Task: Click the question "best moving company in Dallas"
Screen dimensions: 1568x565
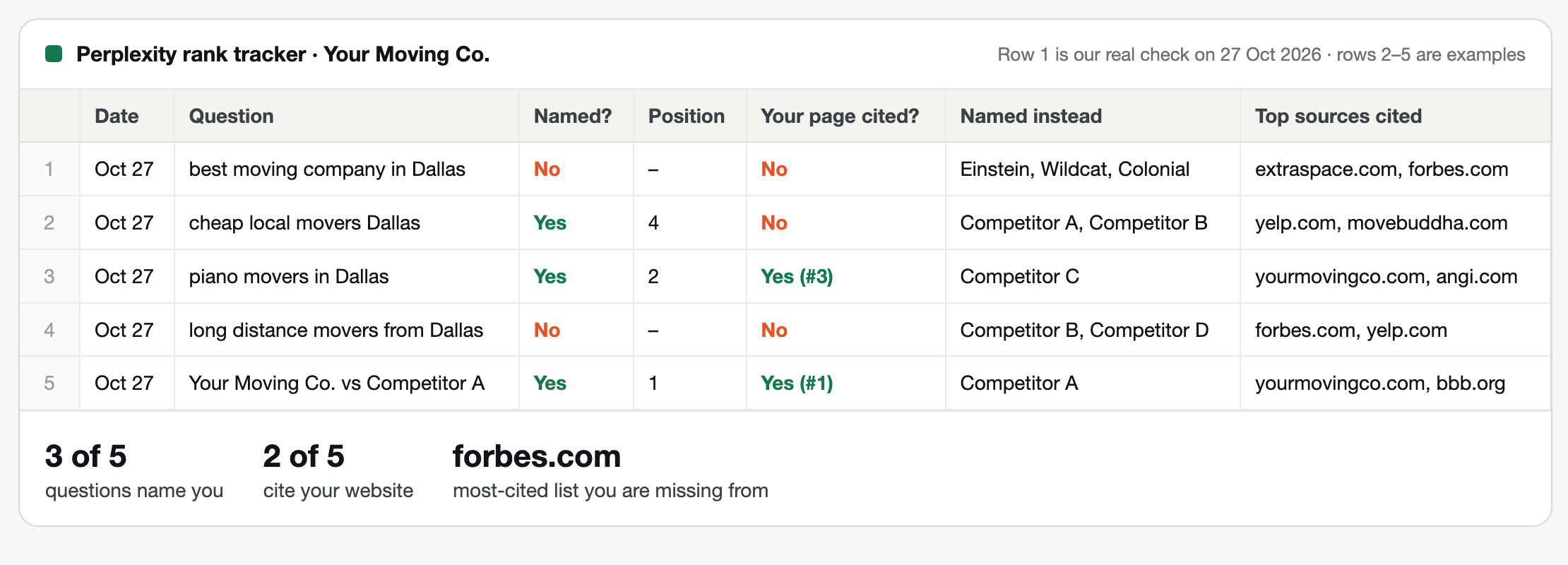Action: coord(327,169)
